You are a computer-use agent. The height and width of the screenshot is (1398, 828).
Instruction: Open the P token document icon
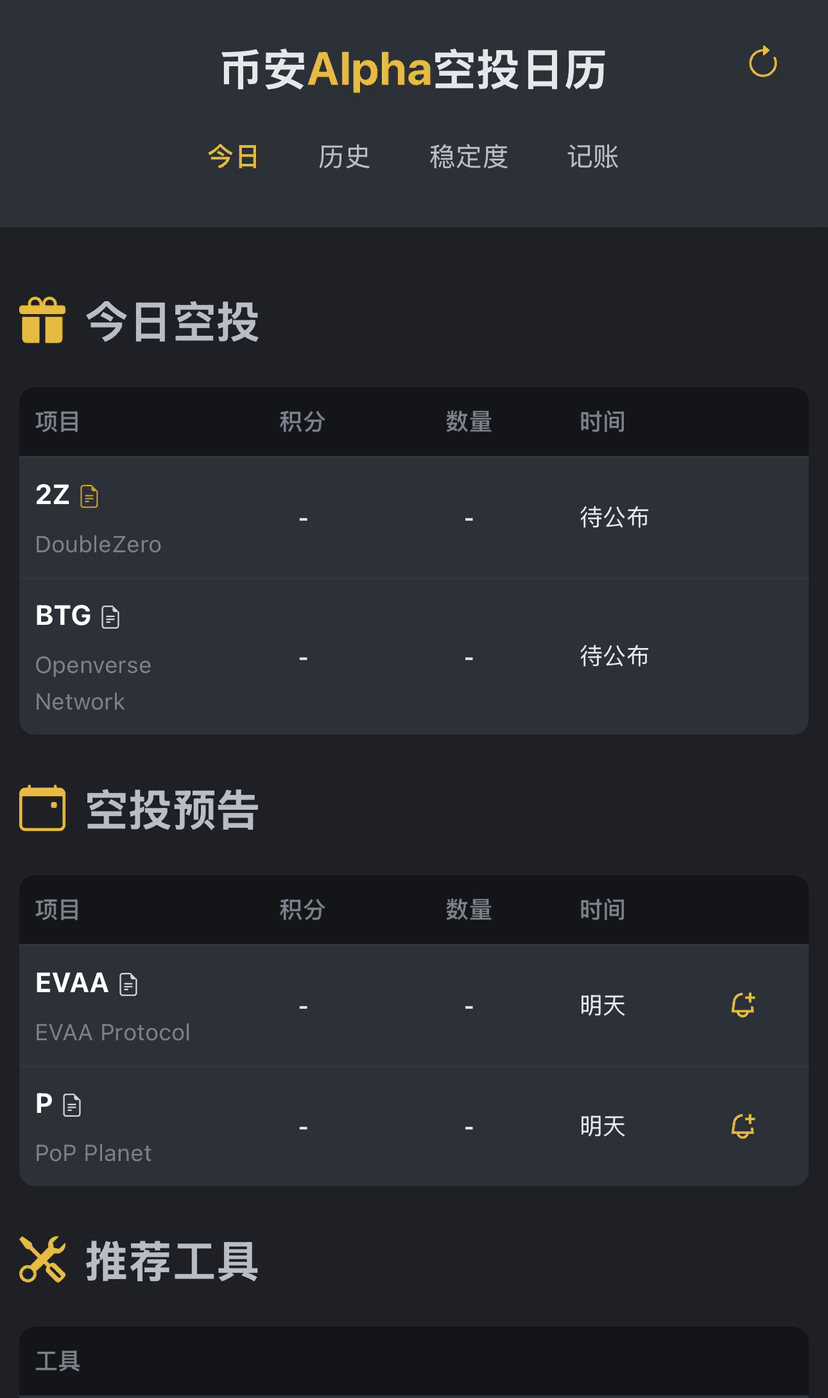[x=72, y=1105]
